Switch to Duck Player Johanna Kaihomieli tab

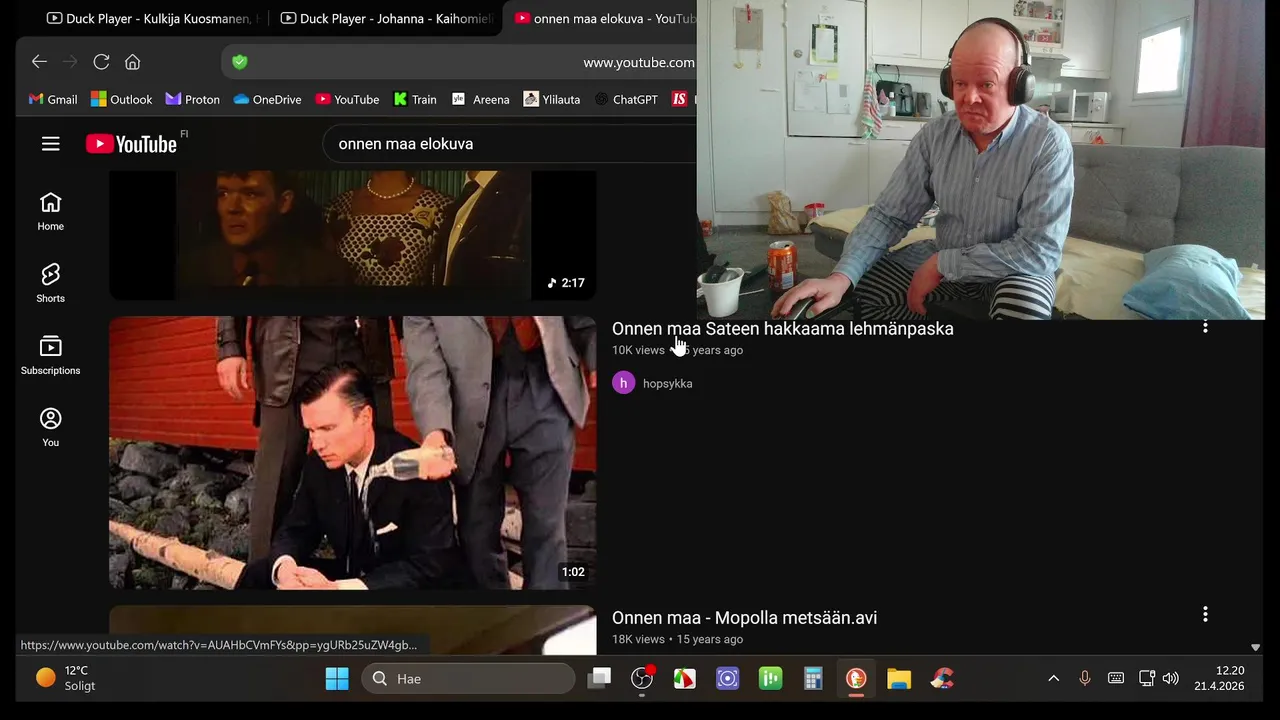click(388, 19)
